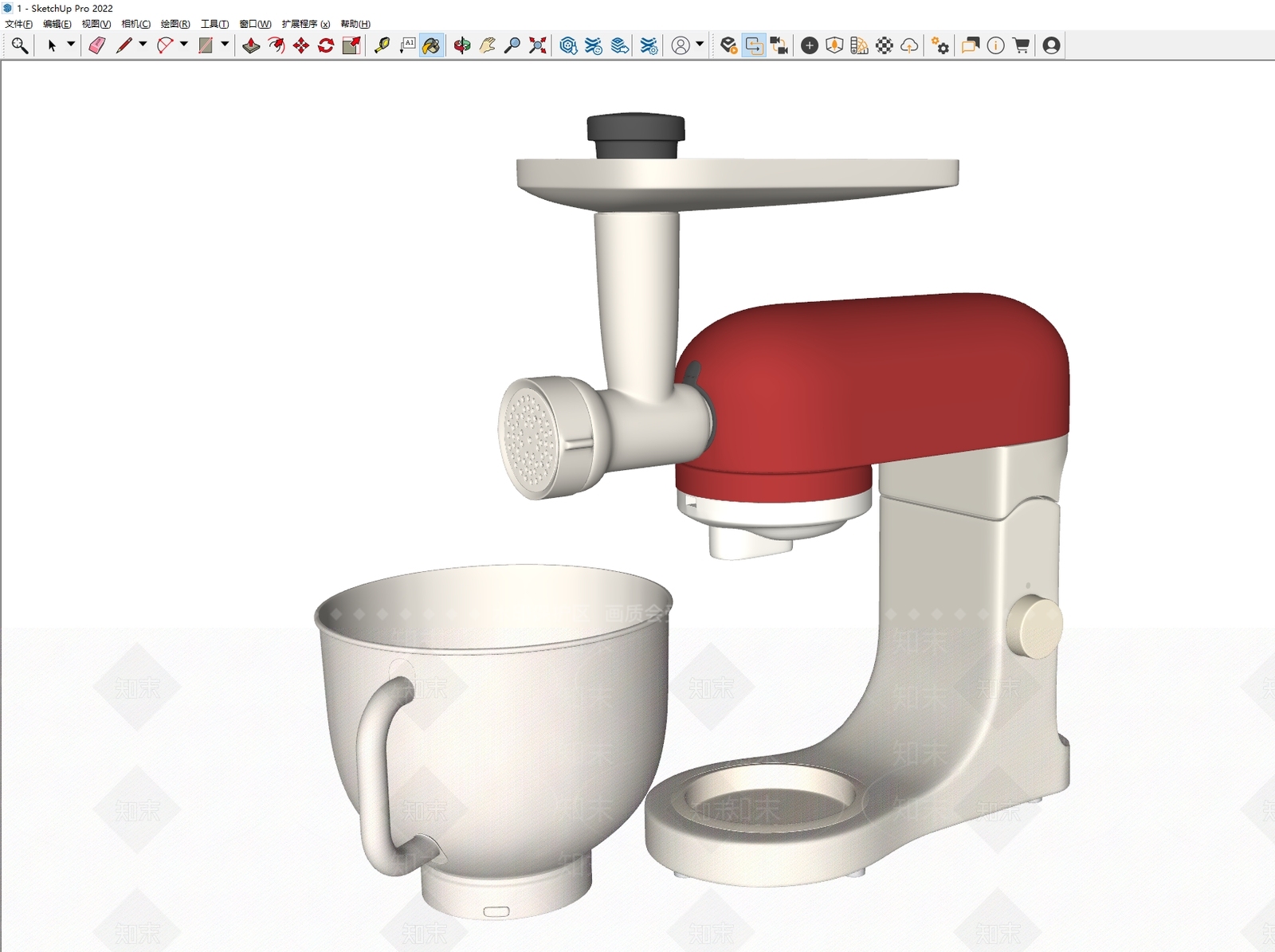
Task: Toggle the active Paint Bucket tool
Action: (431, 45)
